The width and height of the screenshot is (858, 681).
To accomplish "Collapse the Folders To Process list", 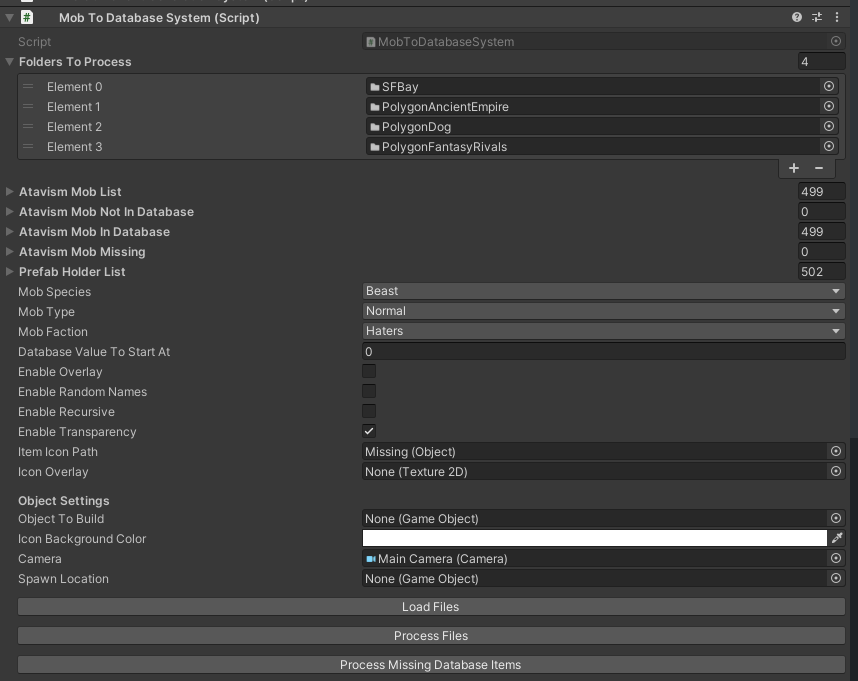I will click(x=9, y=61).
